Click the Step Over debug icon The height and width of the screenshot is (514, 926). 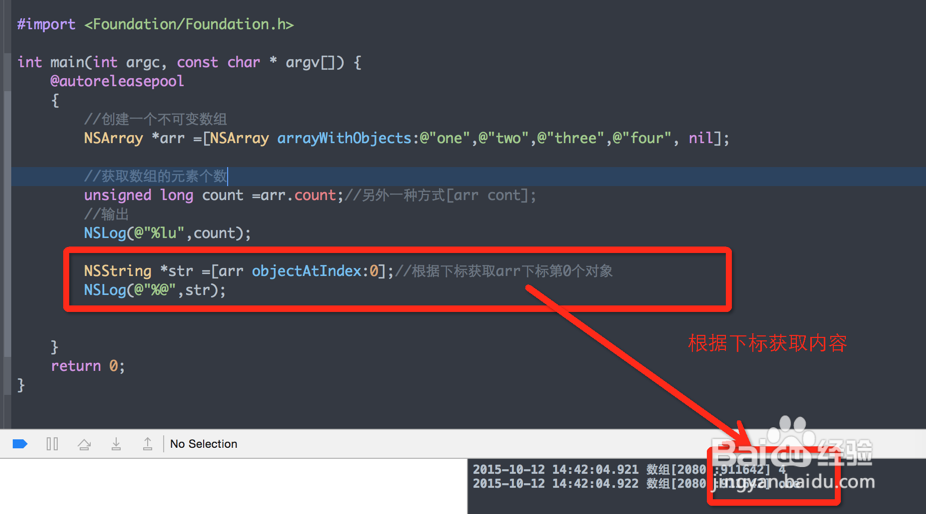[x=84, y=444]
